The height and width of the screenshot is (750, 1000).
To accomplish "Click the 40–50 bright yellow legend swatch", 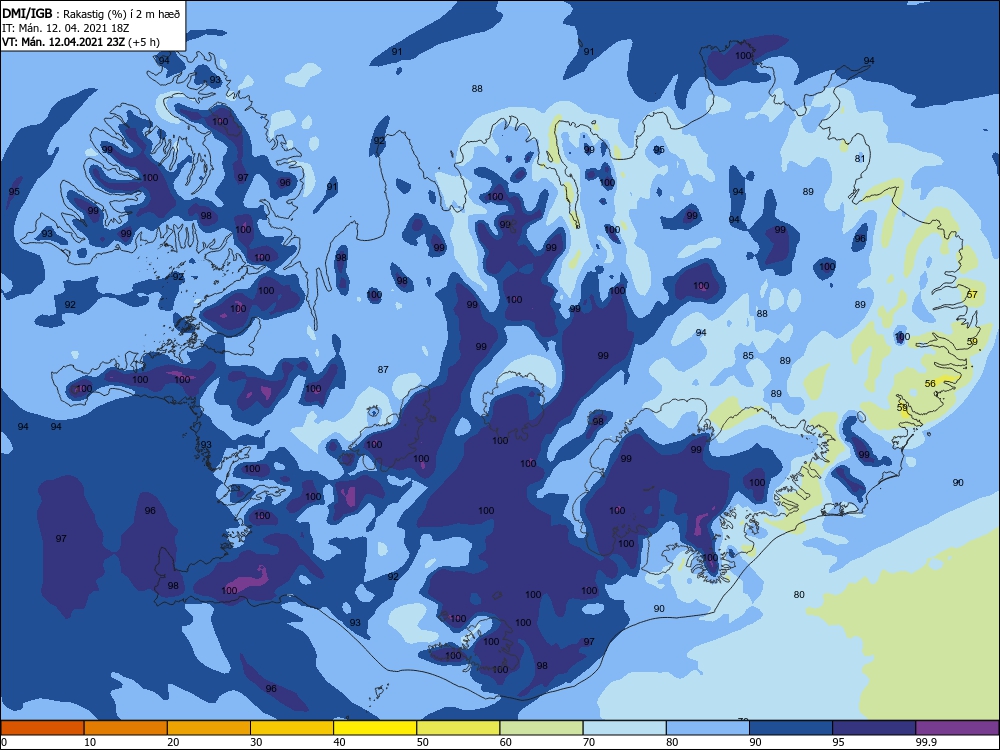I will 375,728.
